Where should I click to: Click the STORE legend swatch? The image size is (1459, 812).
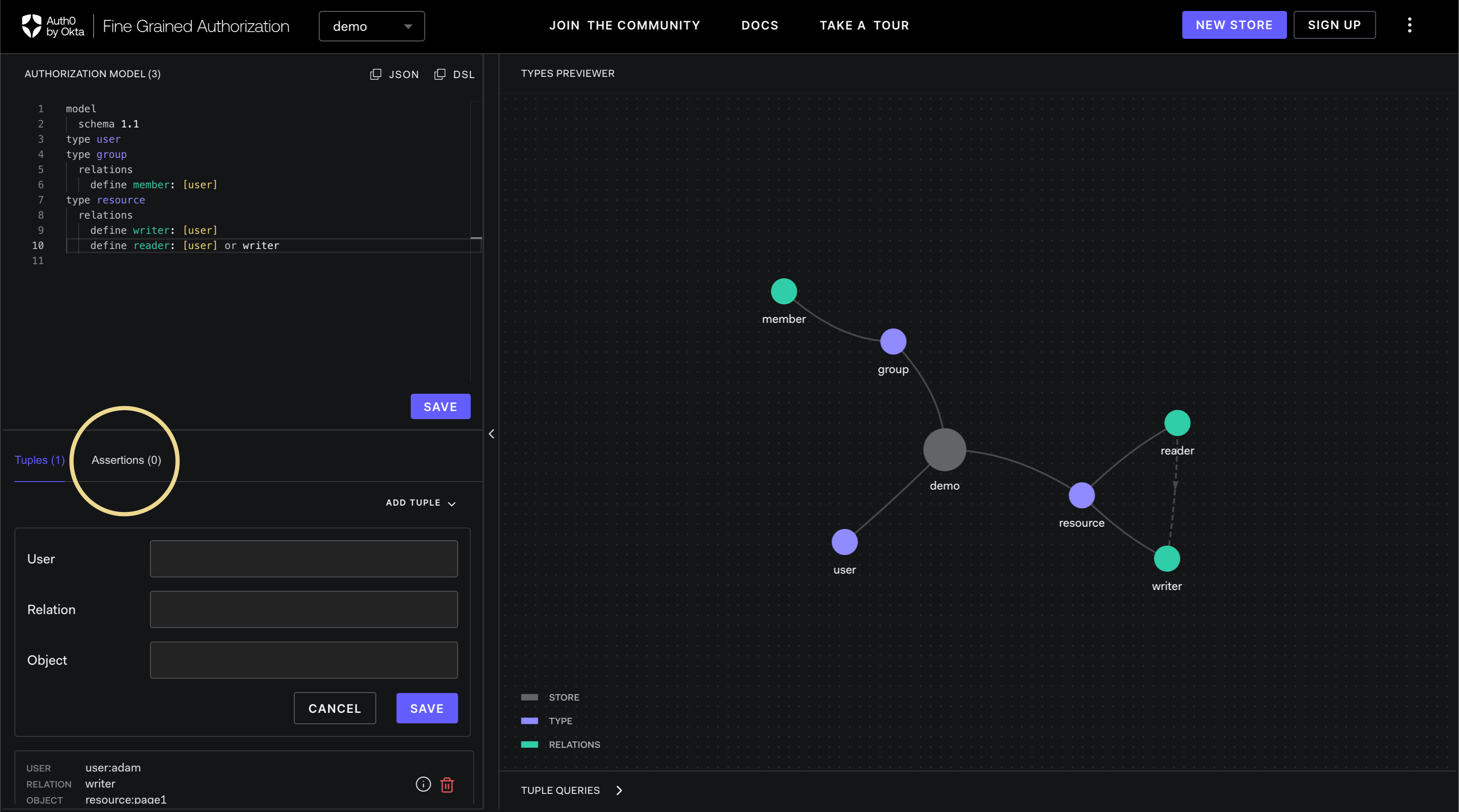coord(529,698)
